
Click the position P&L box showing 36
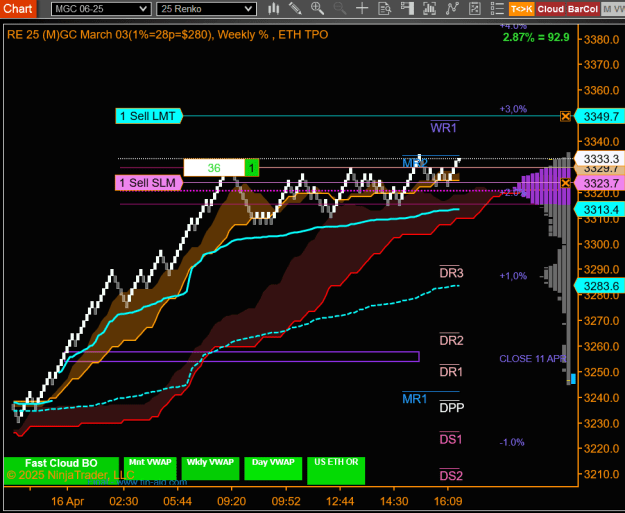(214, 168)
